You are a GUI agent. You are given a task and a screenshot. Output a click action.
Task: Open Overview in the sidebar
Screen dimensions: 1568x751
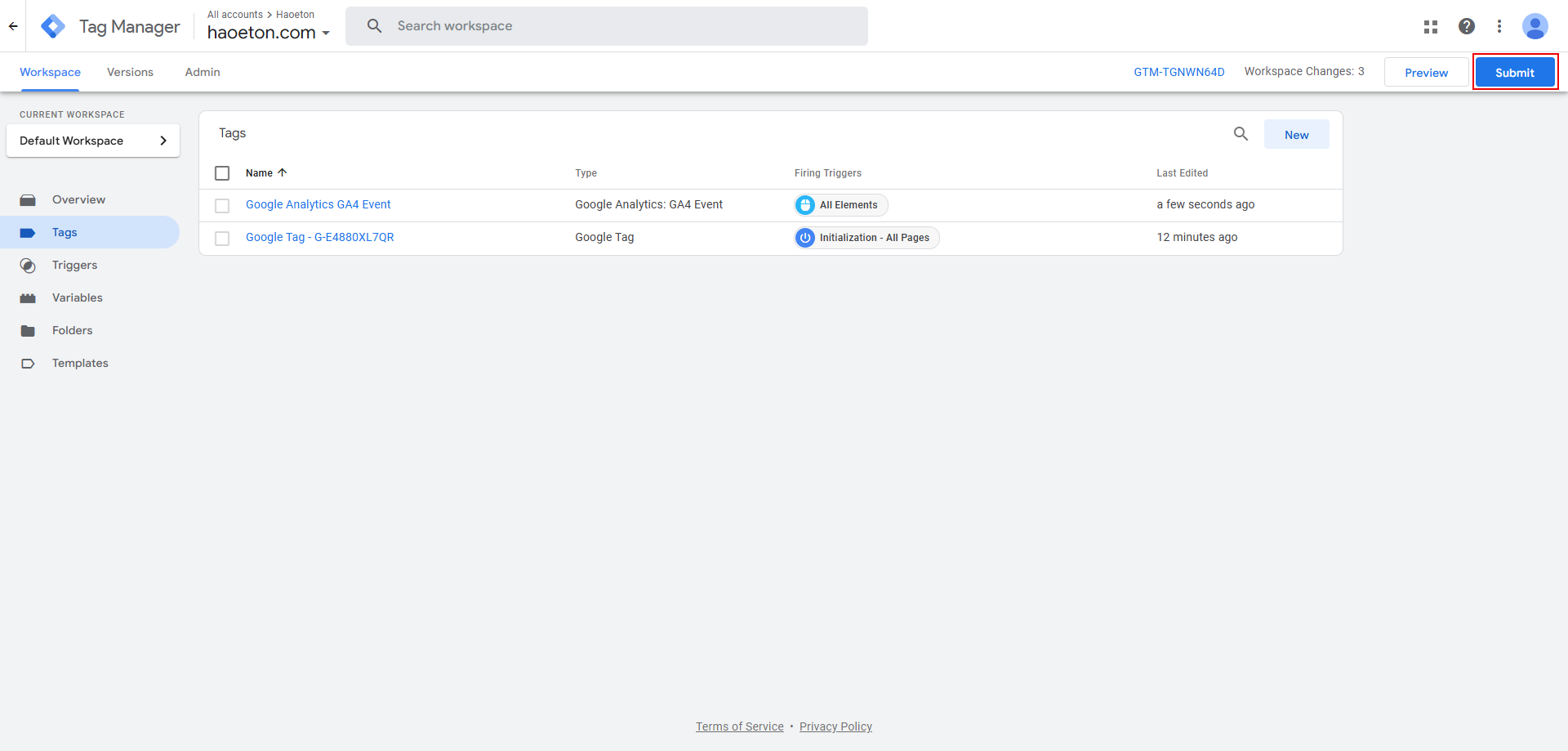90,199
